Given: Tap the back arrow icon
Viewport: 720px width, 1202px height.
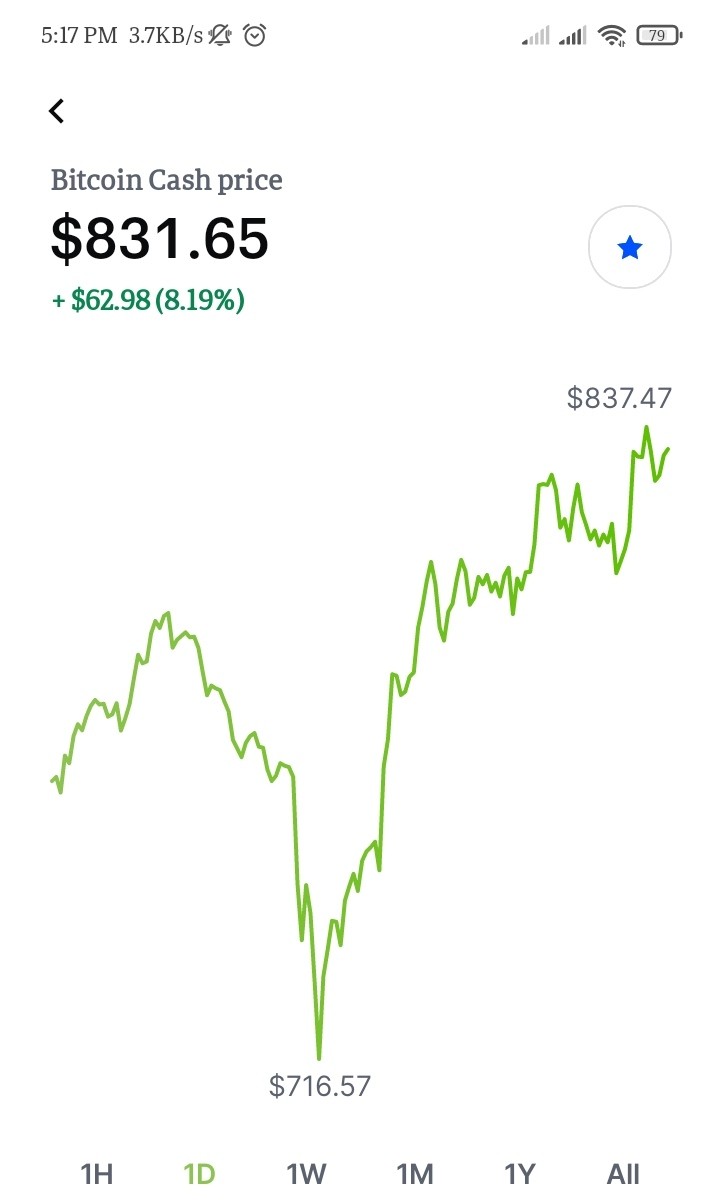Looking at the screenshot, I should click(57, 111).
